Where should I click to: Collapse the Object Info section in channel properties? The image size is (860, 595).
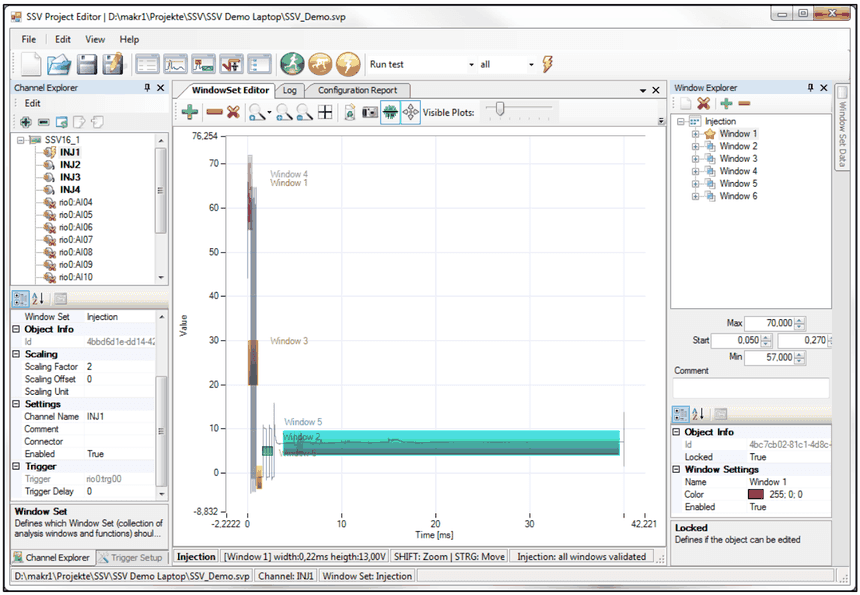[x=16, y=329]
